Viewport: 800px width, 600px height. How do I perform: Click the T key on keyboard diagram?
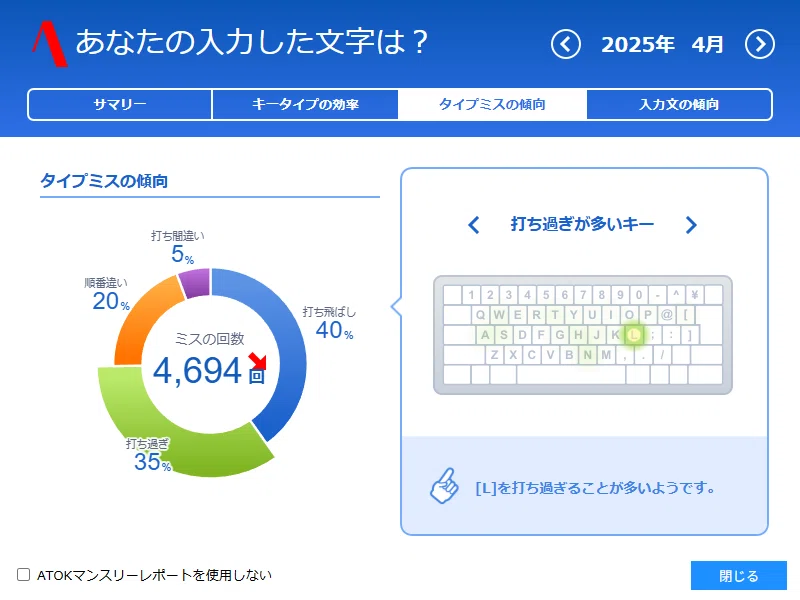coord(555,315)
